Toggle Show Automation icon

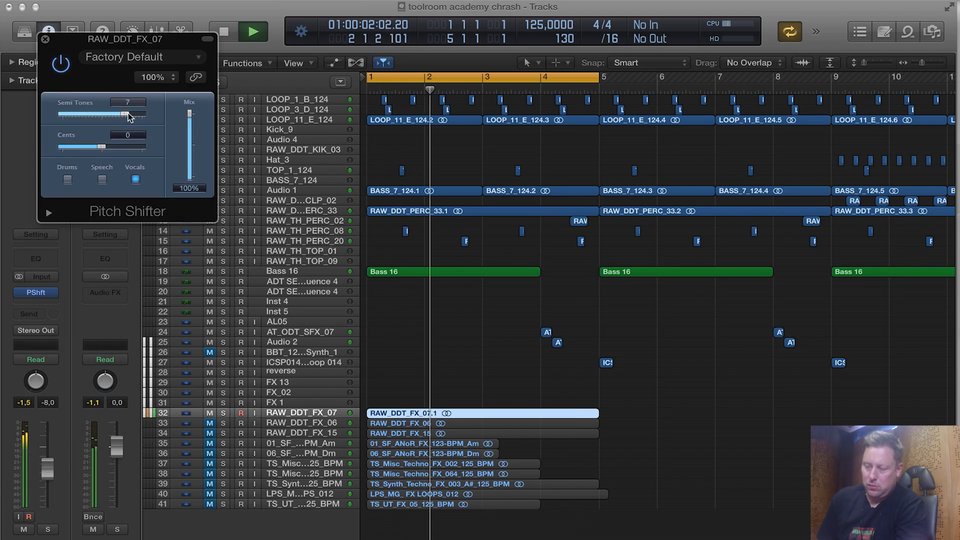[333, 63]
